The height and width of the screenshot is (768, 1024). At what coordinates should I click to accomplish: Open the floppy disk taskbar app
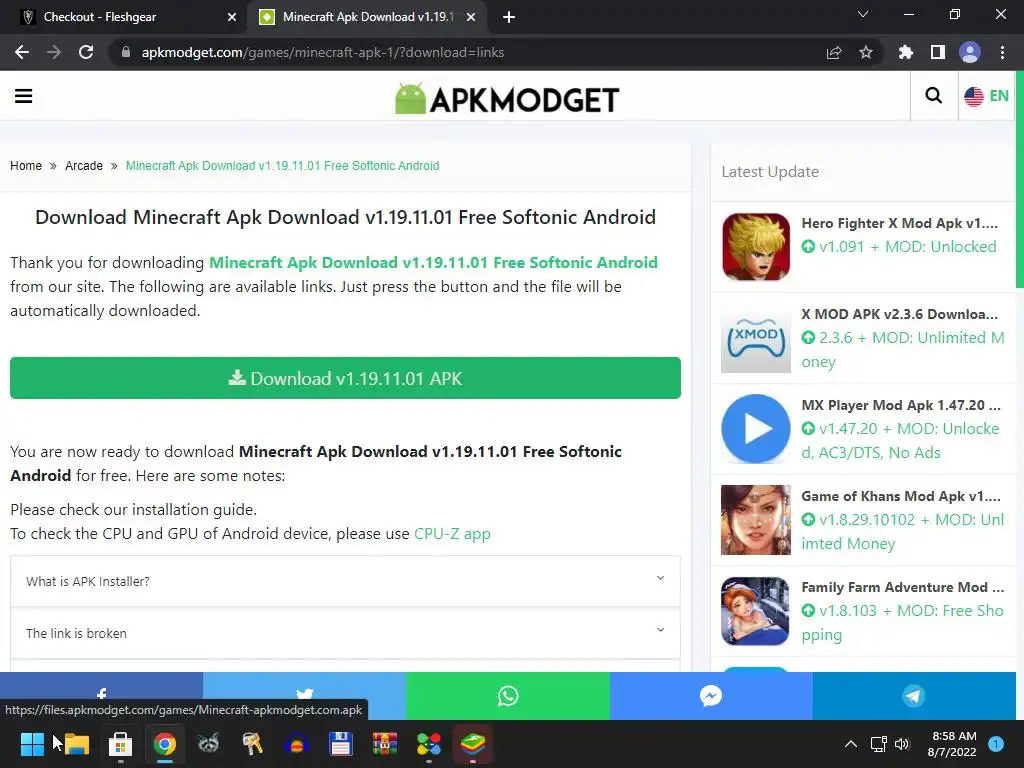coord(341,744)
